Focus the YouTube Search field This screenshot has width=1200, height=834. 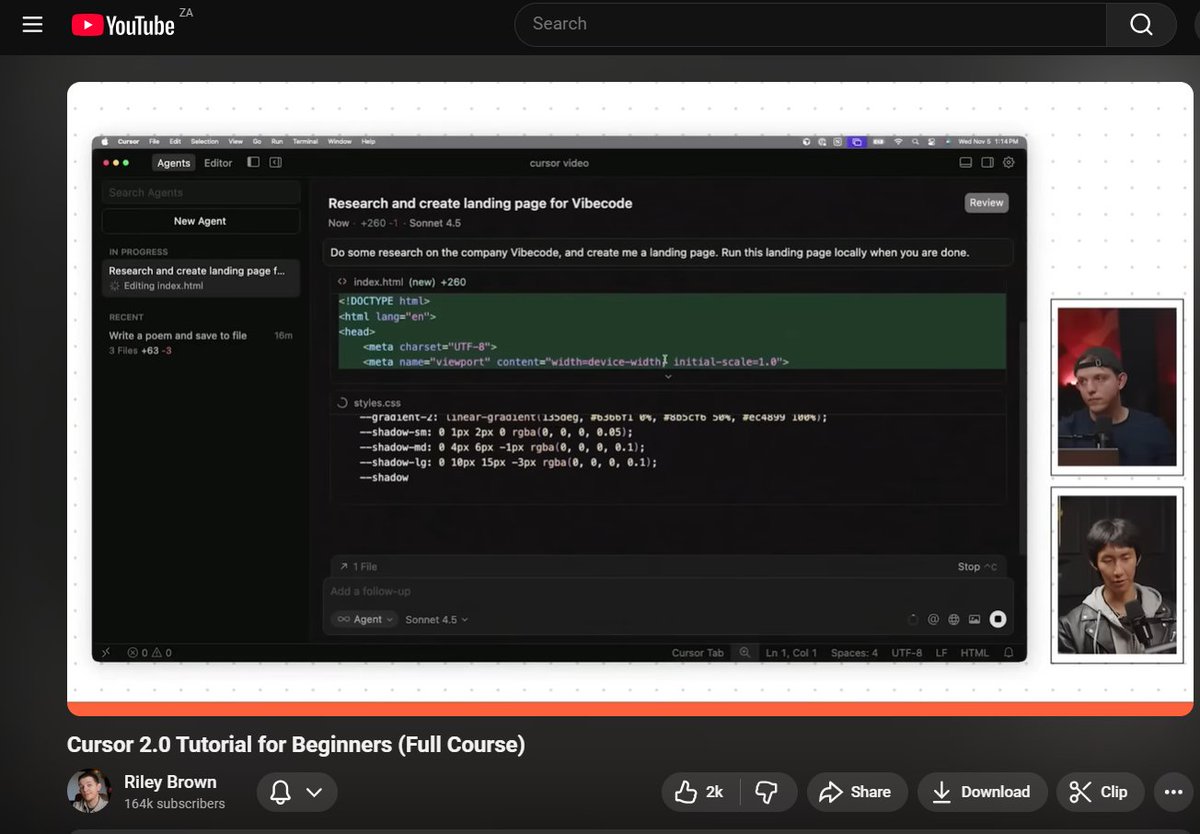pyautogui.click(x=810, y=24)
